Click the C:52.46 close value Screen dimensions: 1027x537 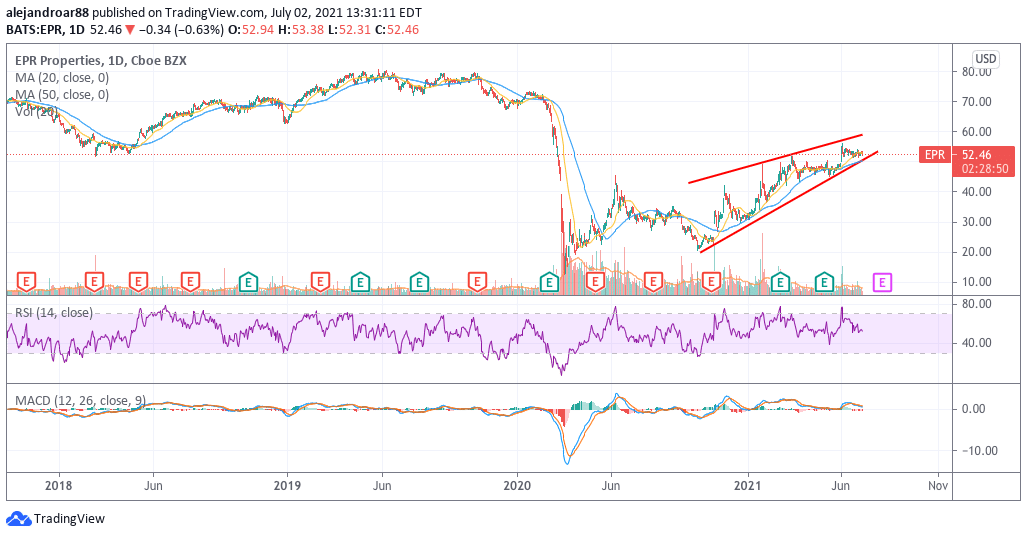397,29
